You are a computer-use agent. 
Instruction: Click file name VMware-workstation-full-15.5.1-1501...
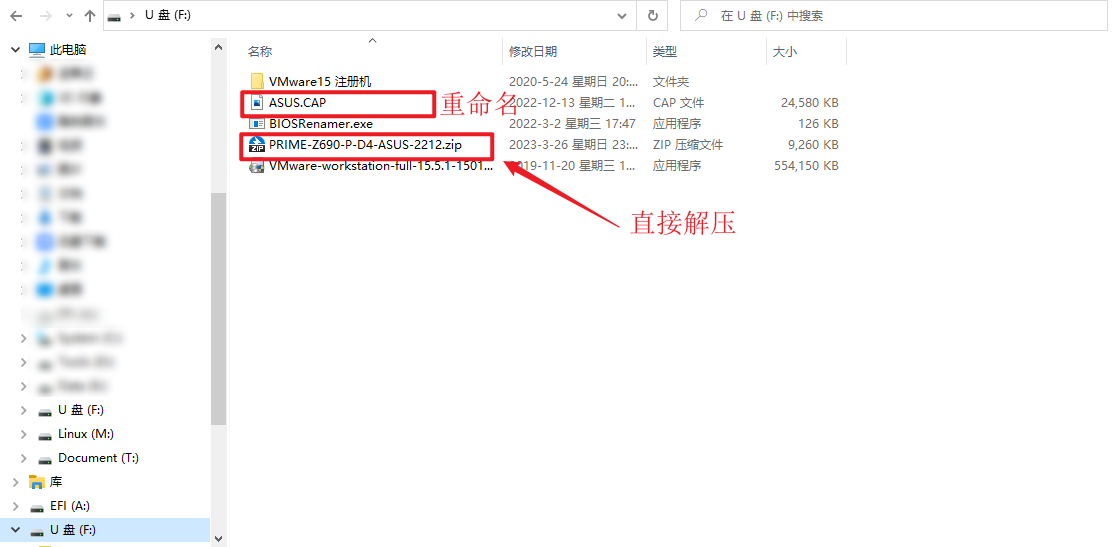point(381,166)
